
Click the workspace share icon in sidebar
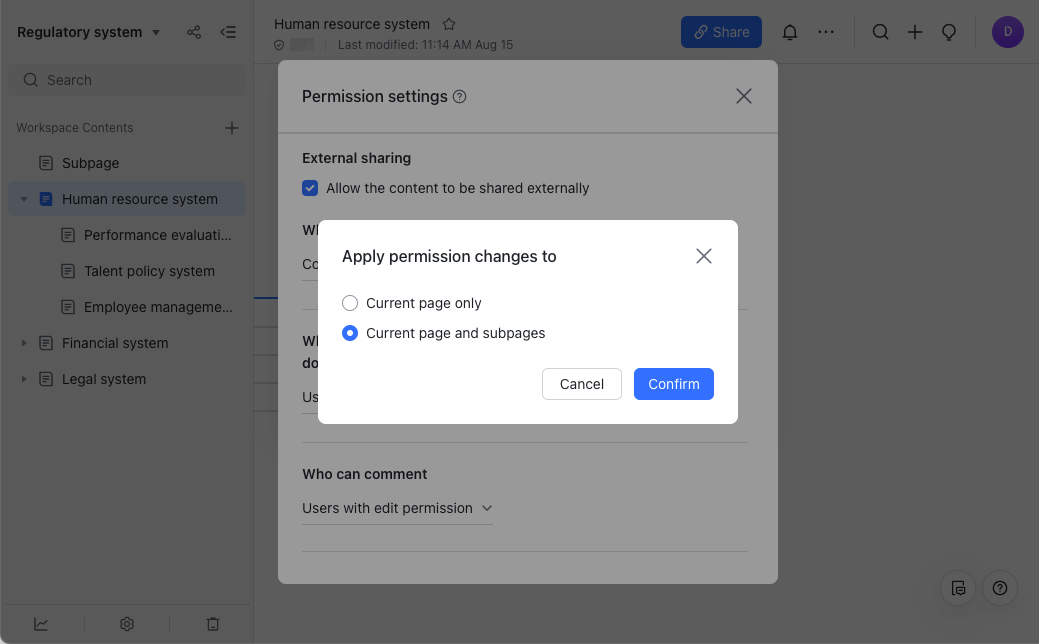click(x=194, y=32)
